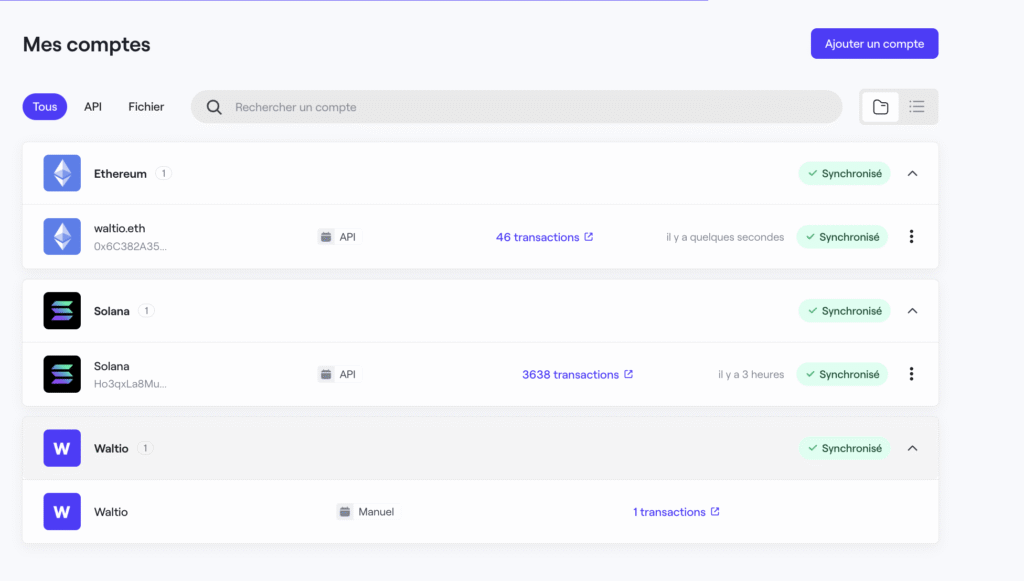
Task: Collapse the Waltio account group
Action: [x=911, y=448]
